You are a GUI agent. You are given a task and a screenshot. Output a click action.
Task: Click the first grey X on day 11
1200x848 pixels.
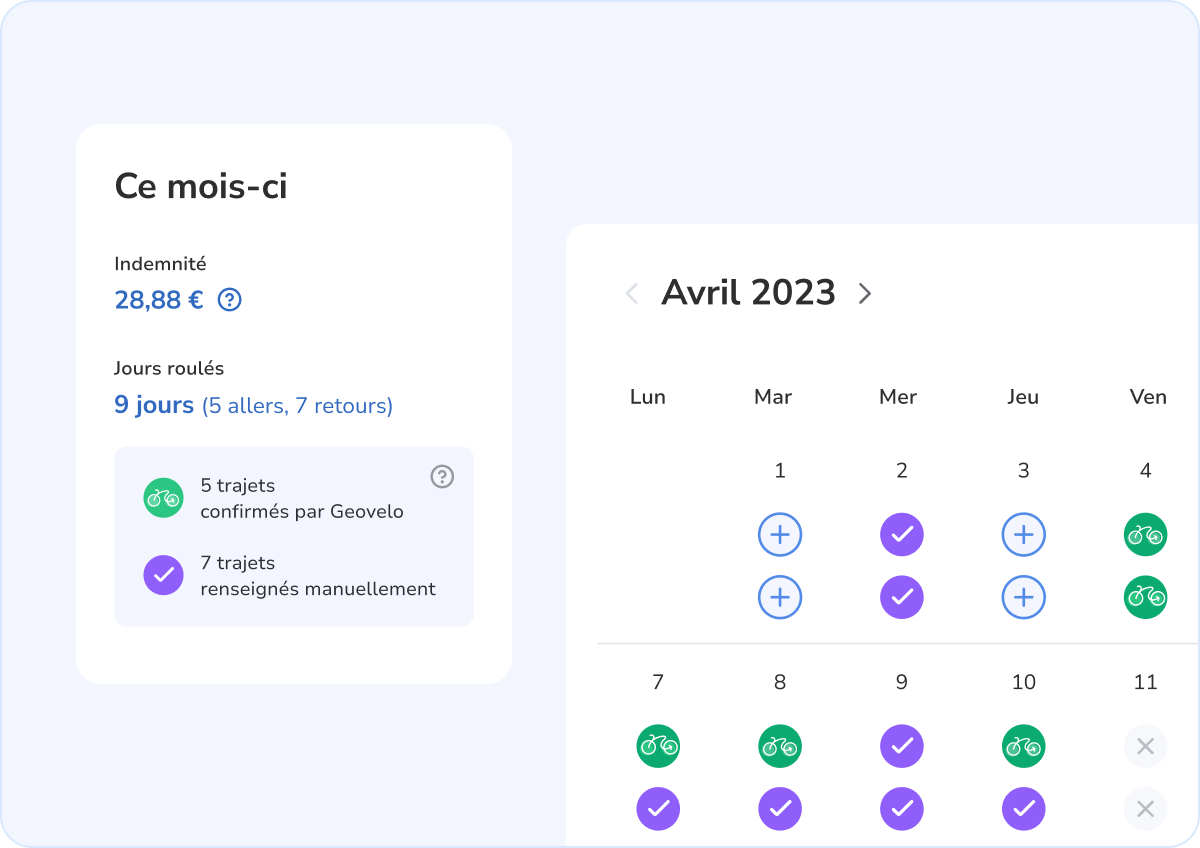[x=1146, y=746]
